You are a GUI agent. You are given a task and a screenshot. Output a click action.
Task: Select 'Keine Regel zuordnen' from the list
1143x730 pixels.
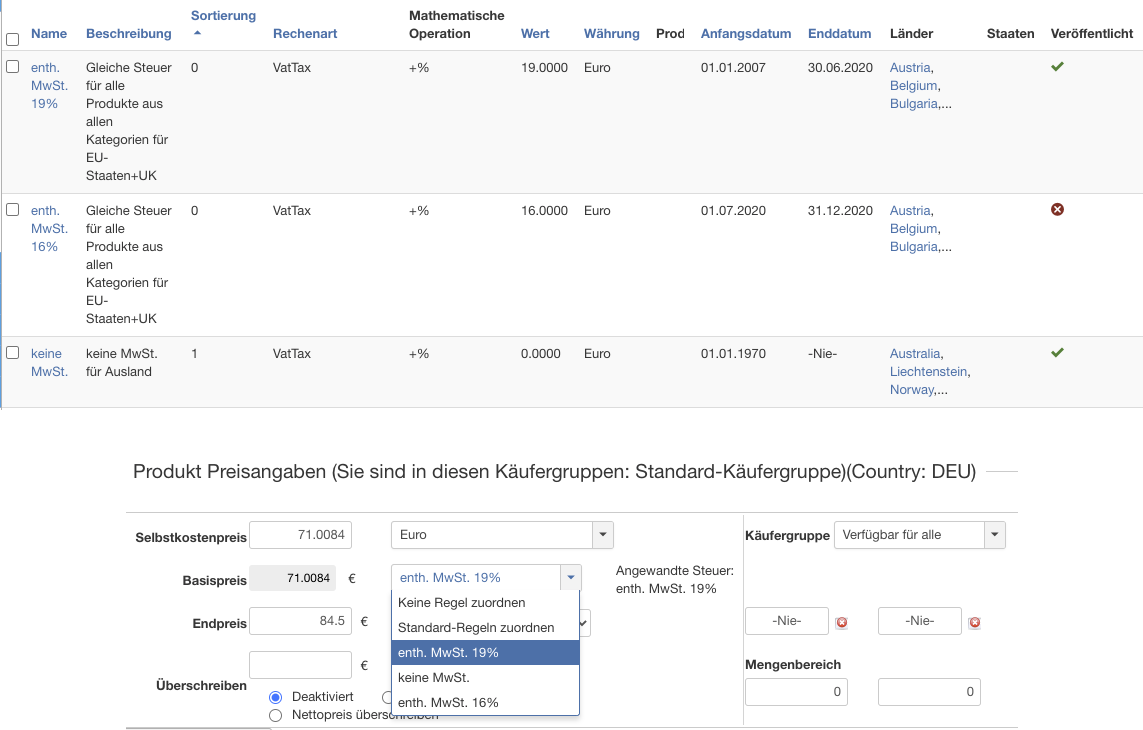[x=461, y=603]
